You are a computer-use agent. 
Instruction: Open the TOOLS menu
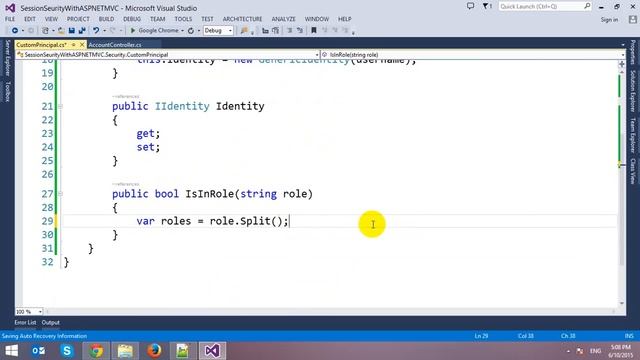(183, 19)
